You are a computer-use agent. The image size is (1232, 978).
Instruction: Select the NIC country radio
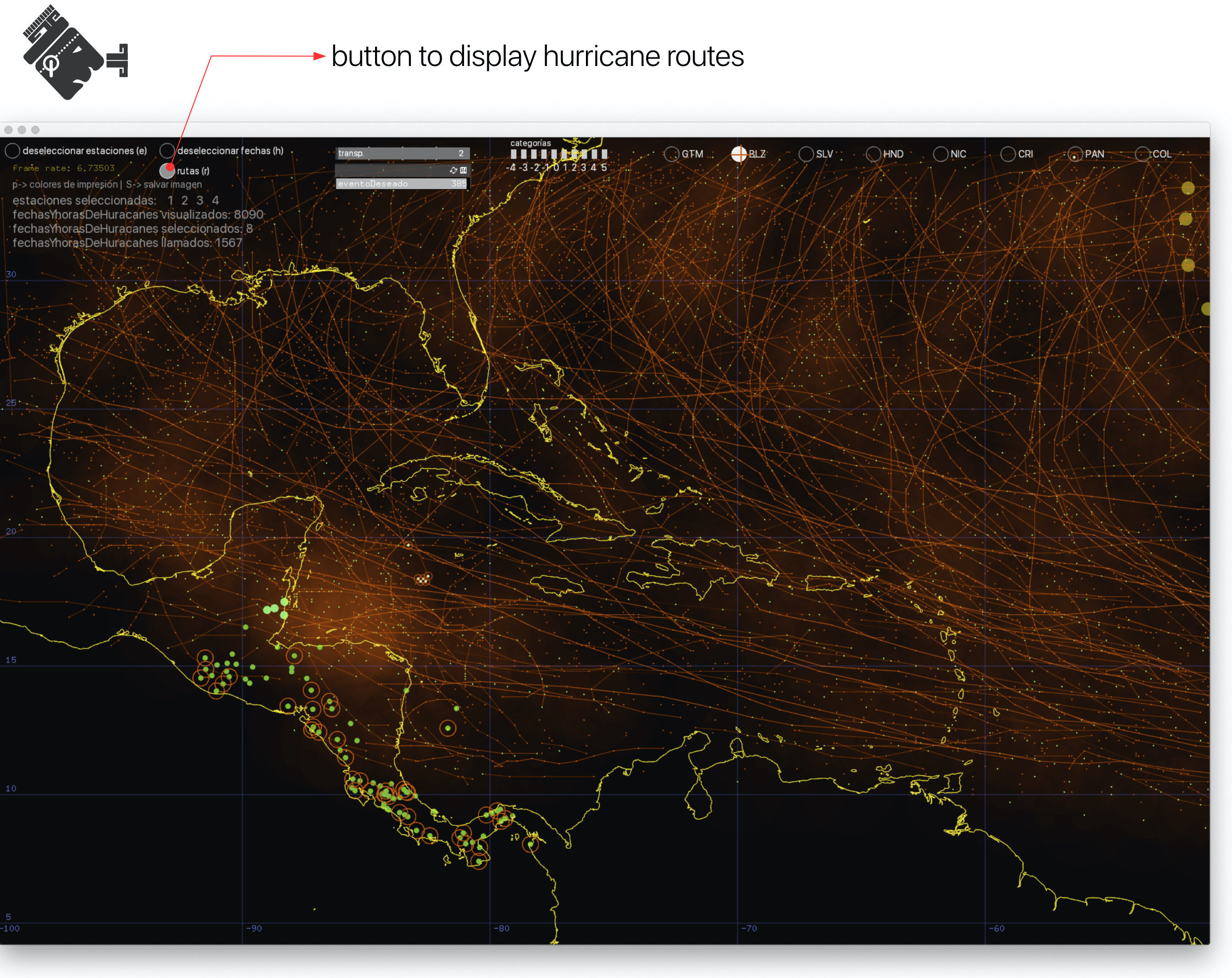[940, 155]
